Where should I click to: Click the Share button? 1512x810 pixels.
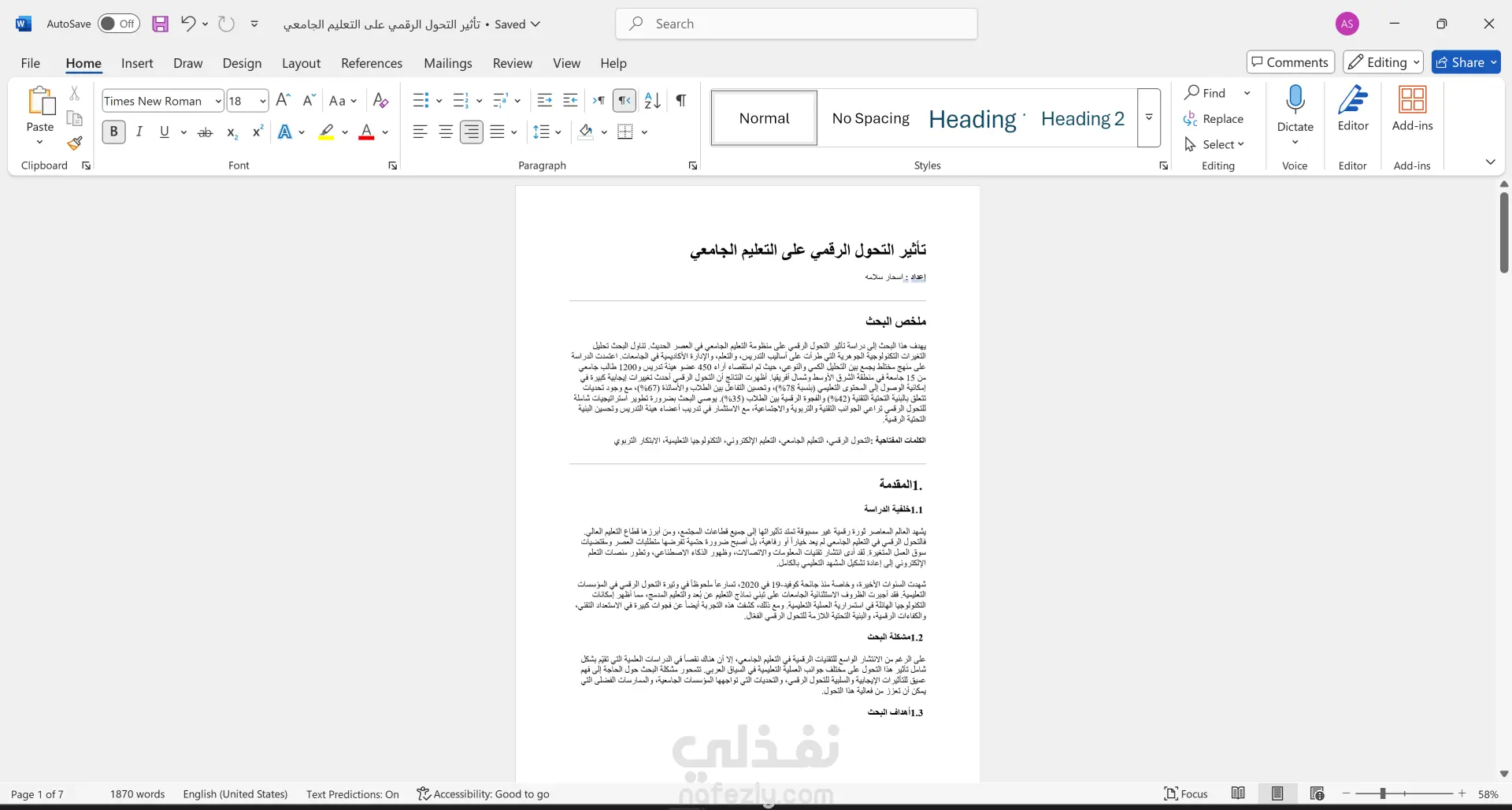pos(1466,62)
